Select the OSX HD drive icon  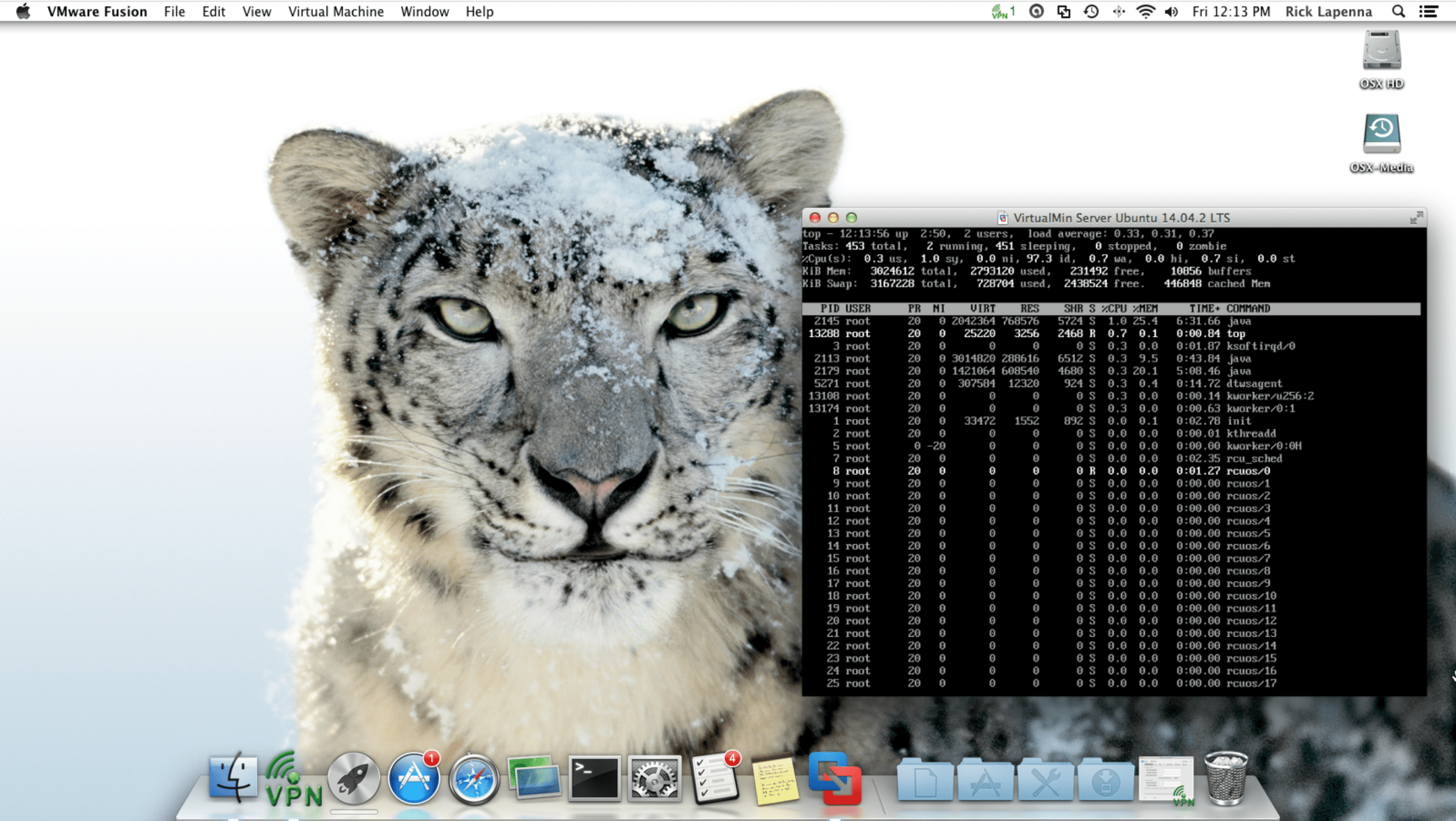tap(1381, 60)
